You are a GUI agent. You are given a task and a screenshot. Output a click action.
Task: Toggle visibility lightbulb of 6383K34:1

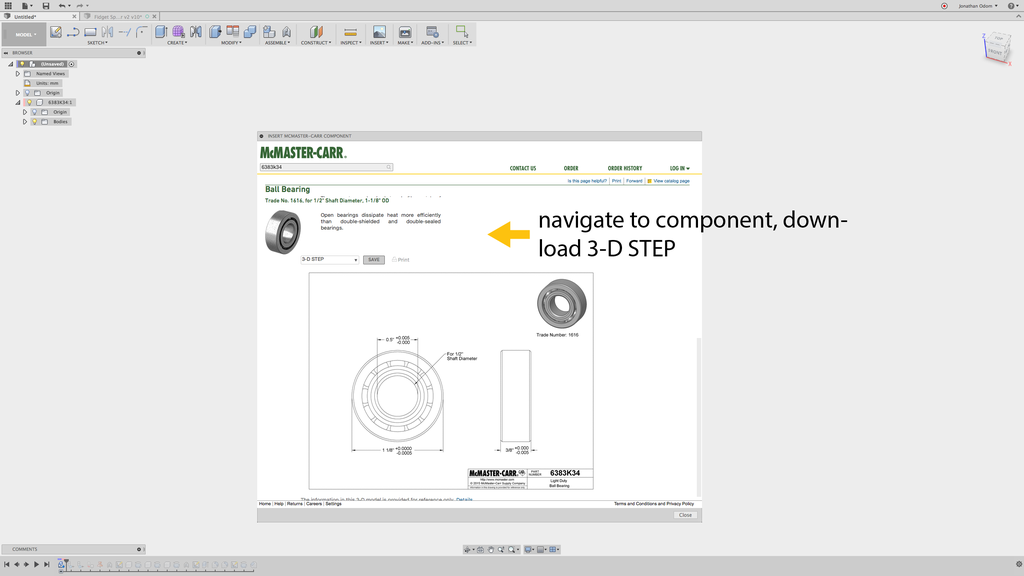29,103
